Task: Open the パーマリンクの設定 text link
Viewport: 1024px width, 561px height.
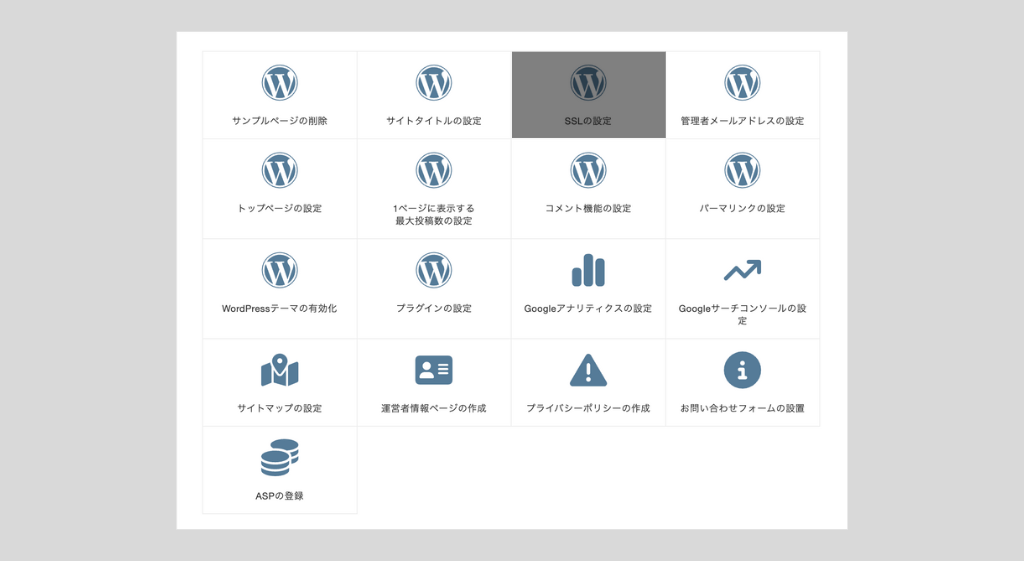Action: click(x=742, y=208)
